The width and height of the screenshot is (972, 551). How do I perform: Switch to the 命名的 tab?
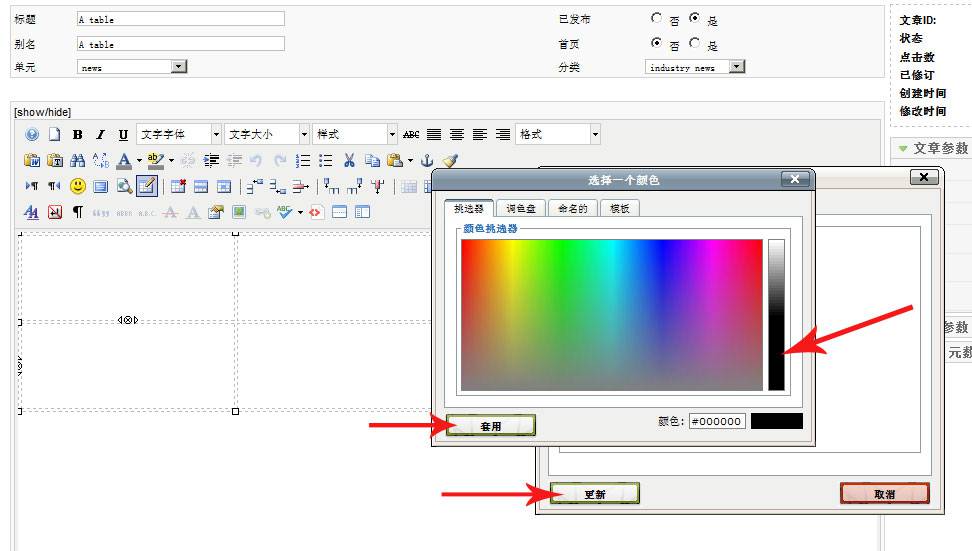coord(573,208)
